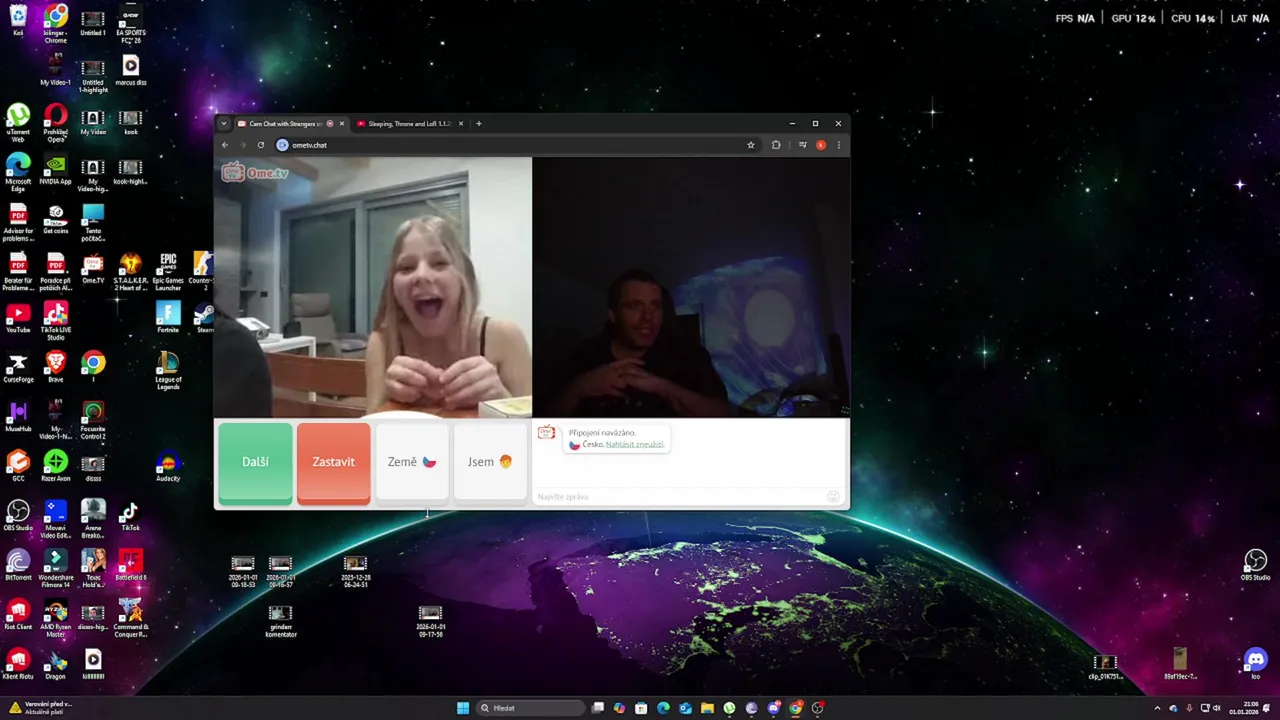
Task: Open the Opera browser desktop shortcut
Action: click(x=56, y=124)
